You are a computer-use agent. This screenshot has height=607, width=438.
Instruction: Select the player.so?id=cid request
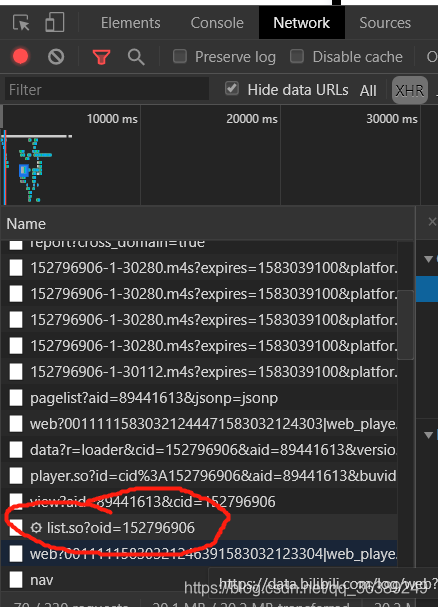tap(199, 476)
